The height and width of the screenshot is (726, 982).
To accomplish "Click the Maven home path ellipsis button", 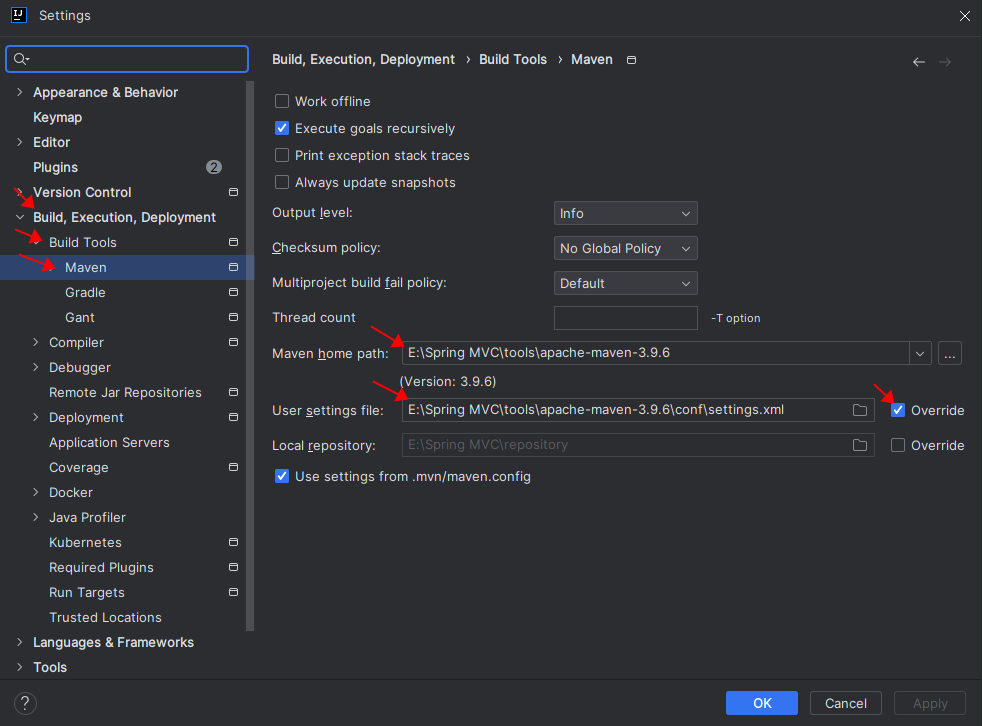I will [950, 353].
